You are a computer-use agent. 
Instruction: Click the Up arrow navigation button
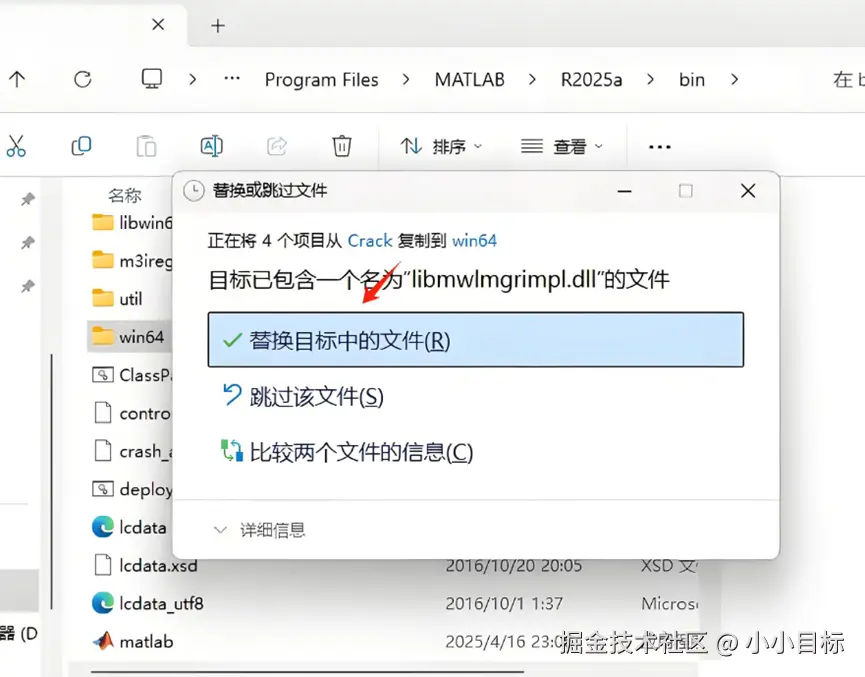click(17, 79)
